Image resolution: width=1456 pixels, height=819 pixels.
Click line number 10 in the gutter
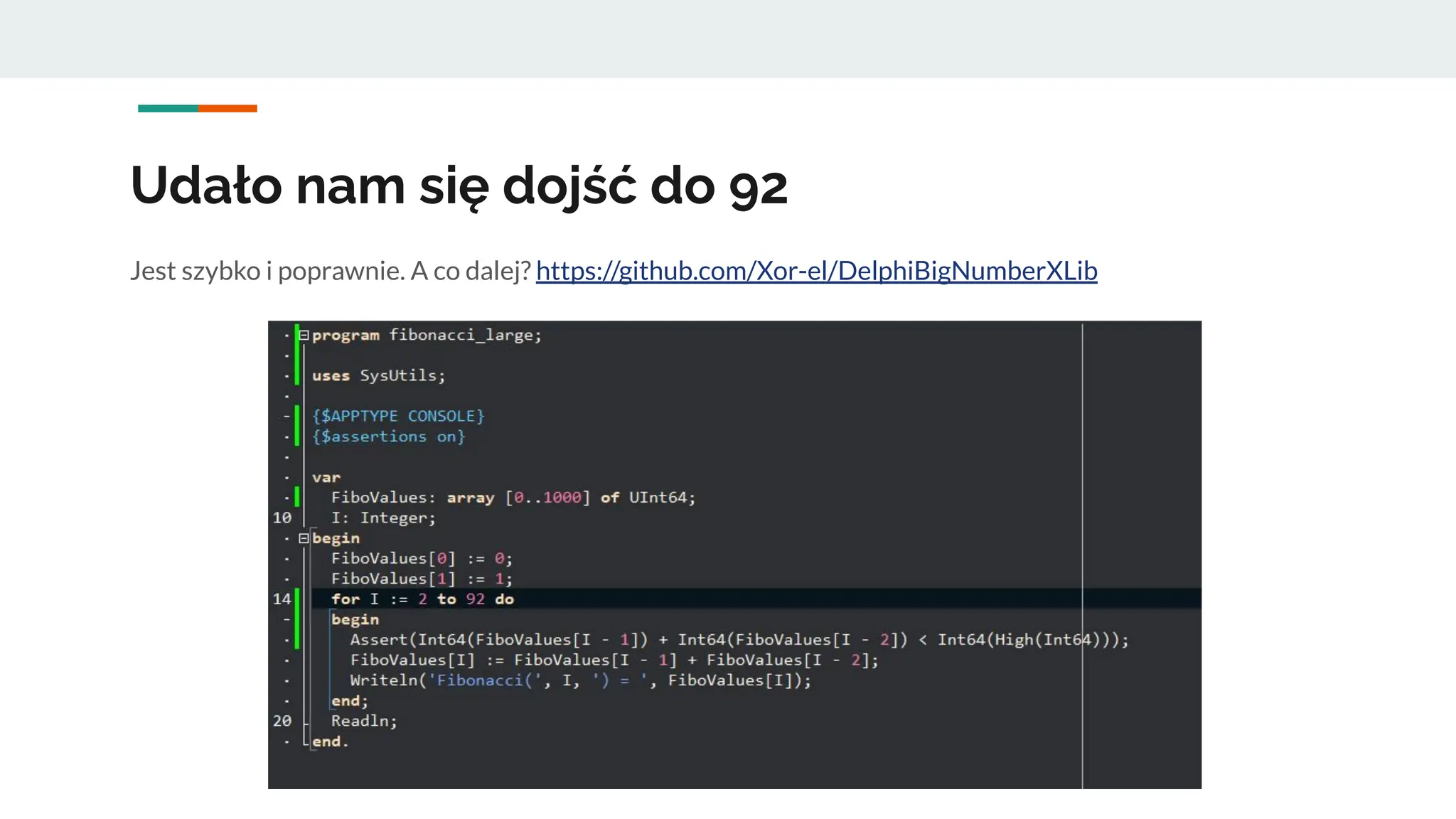[282, 518]
